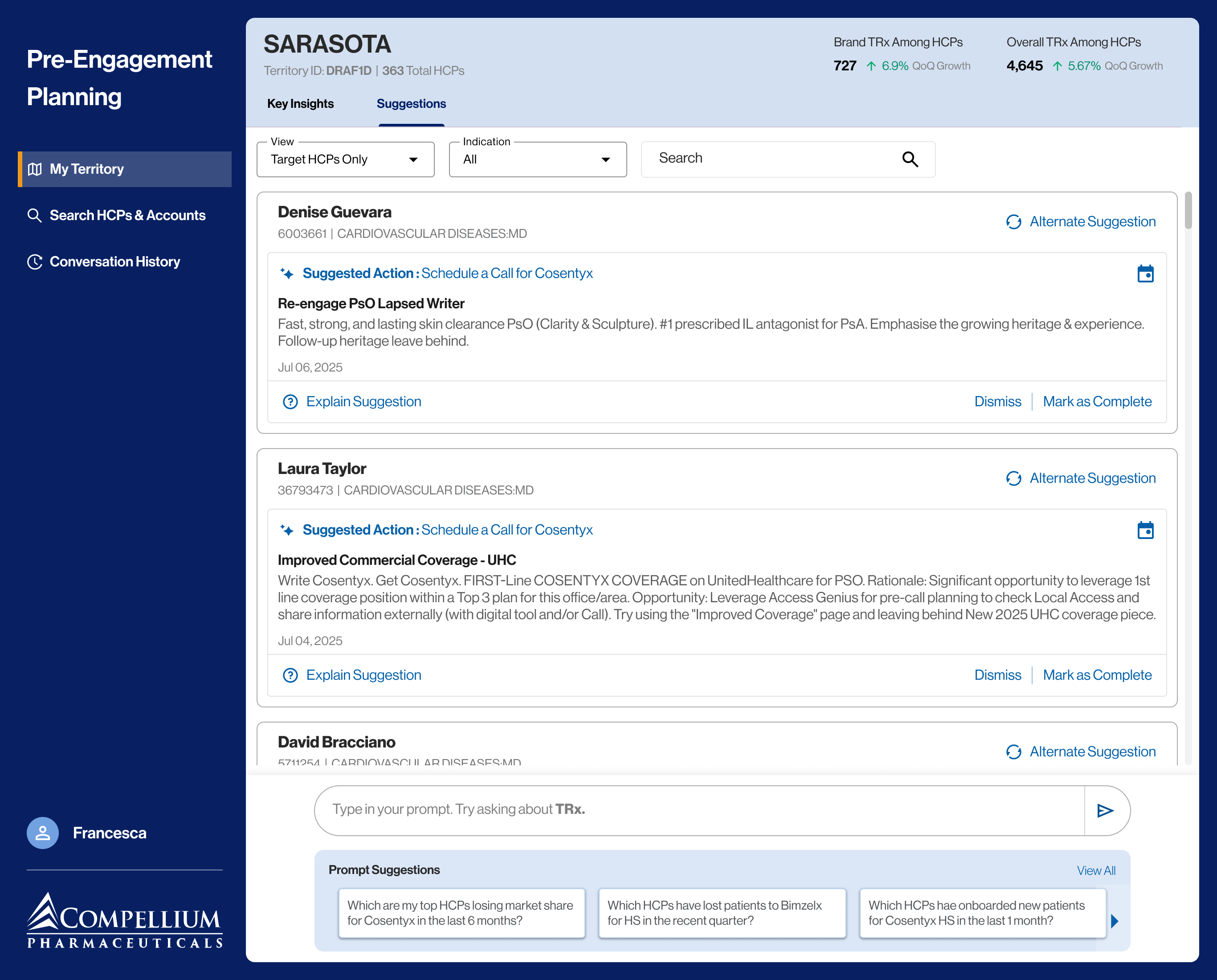
Task: Open My Territory in the sidebar
Action: [125, 169]
